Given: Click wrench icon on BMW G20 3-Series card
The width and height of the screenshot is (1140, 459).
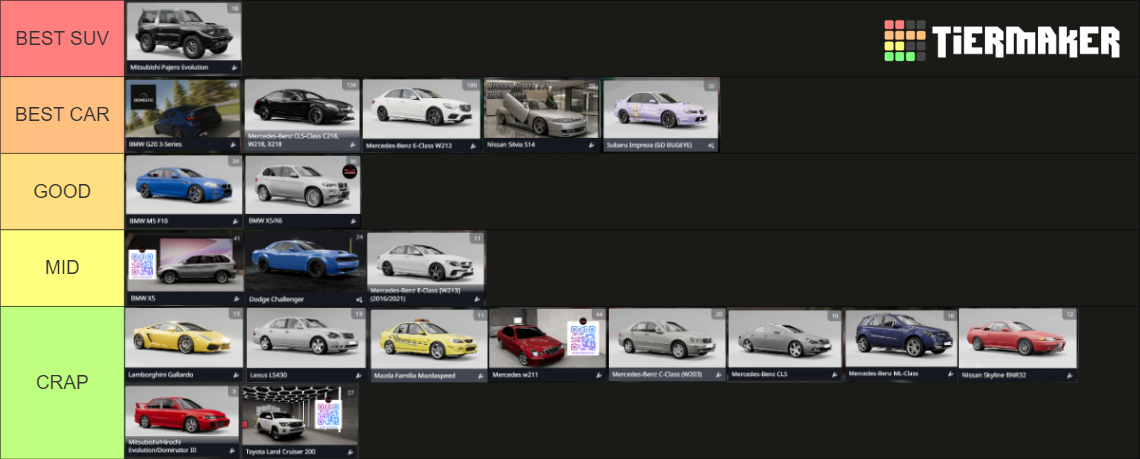Looking at the screenshot, I should [235, 145].
